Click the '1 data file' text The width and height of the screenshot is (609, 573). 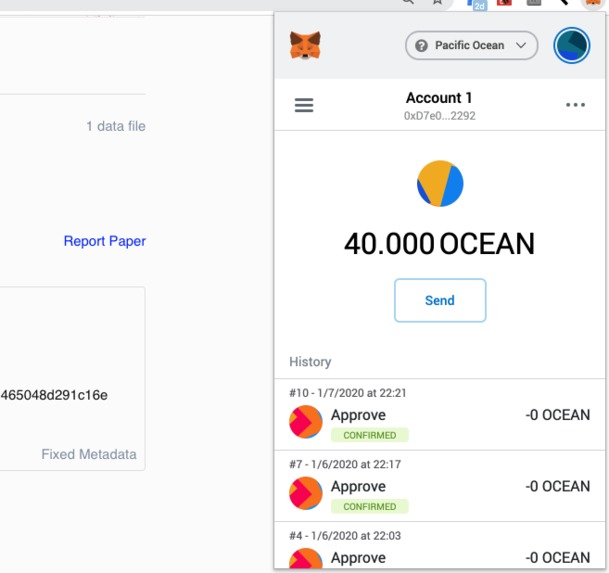click(x=116, y=126)
